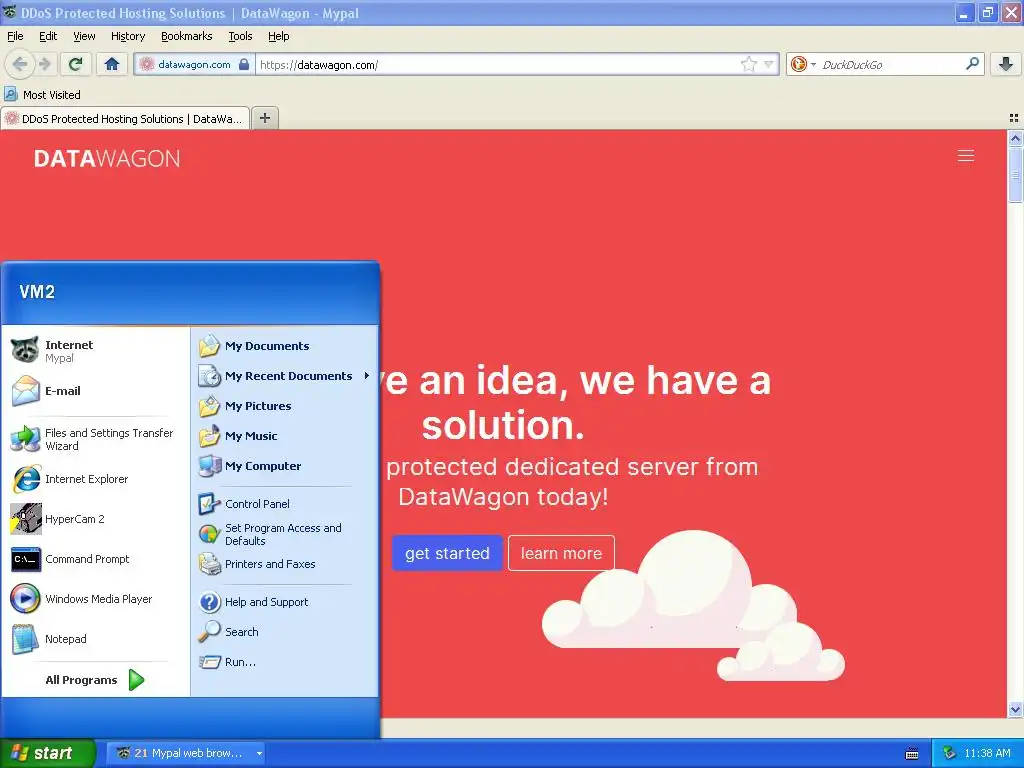1024x768 pixels.
Task: Open the History menu
Action: click(x=127, y=36)
